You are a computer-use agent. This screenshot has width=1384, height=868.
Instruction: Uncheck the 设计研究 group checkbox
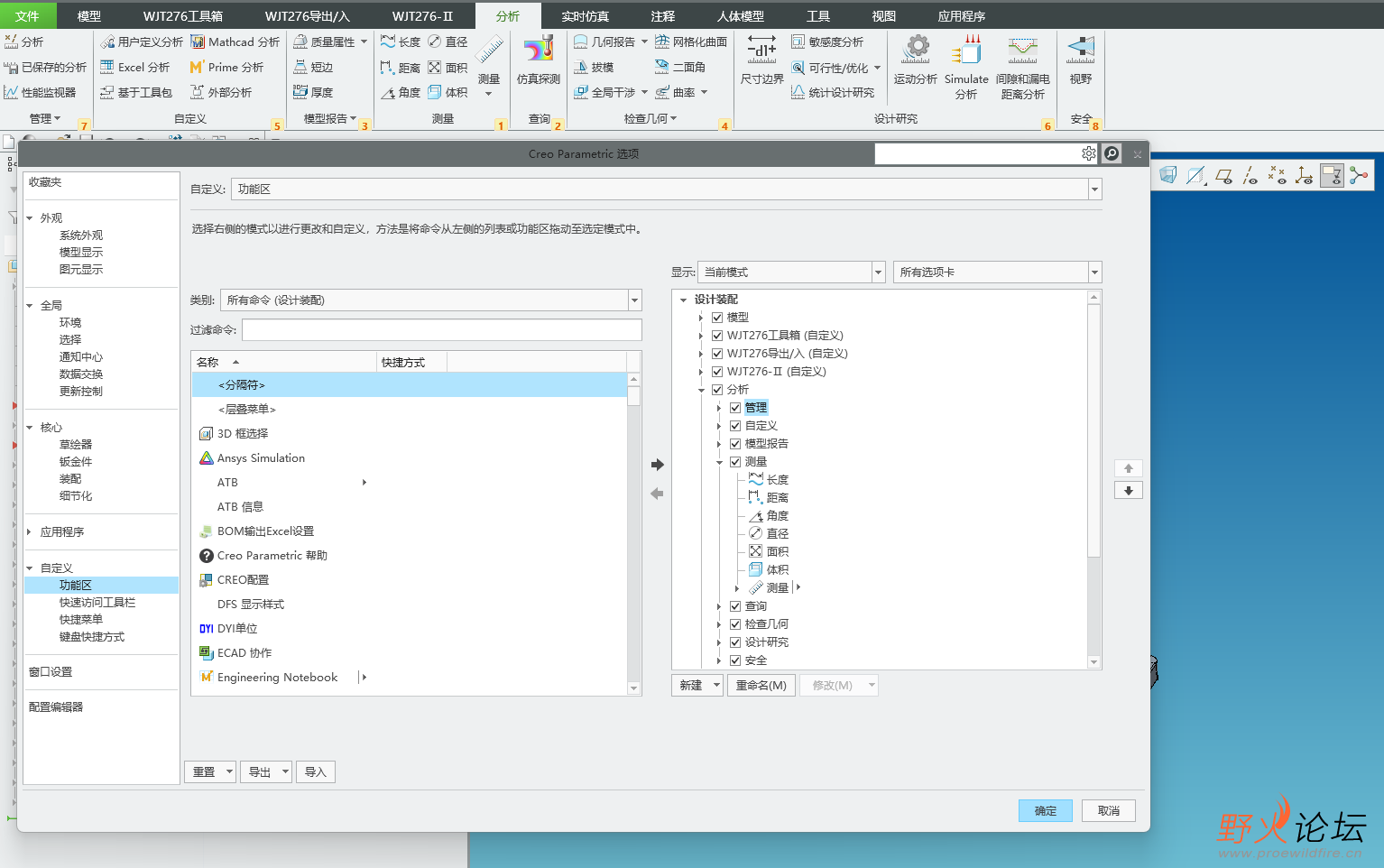click(x=735, y=642)
